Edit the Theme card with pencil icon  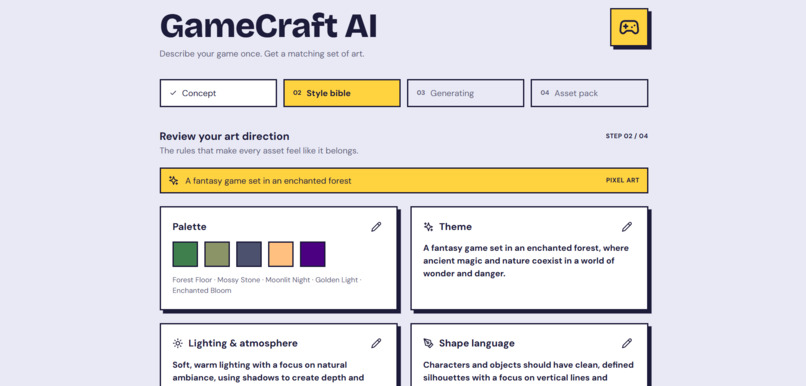point(627,227)
